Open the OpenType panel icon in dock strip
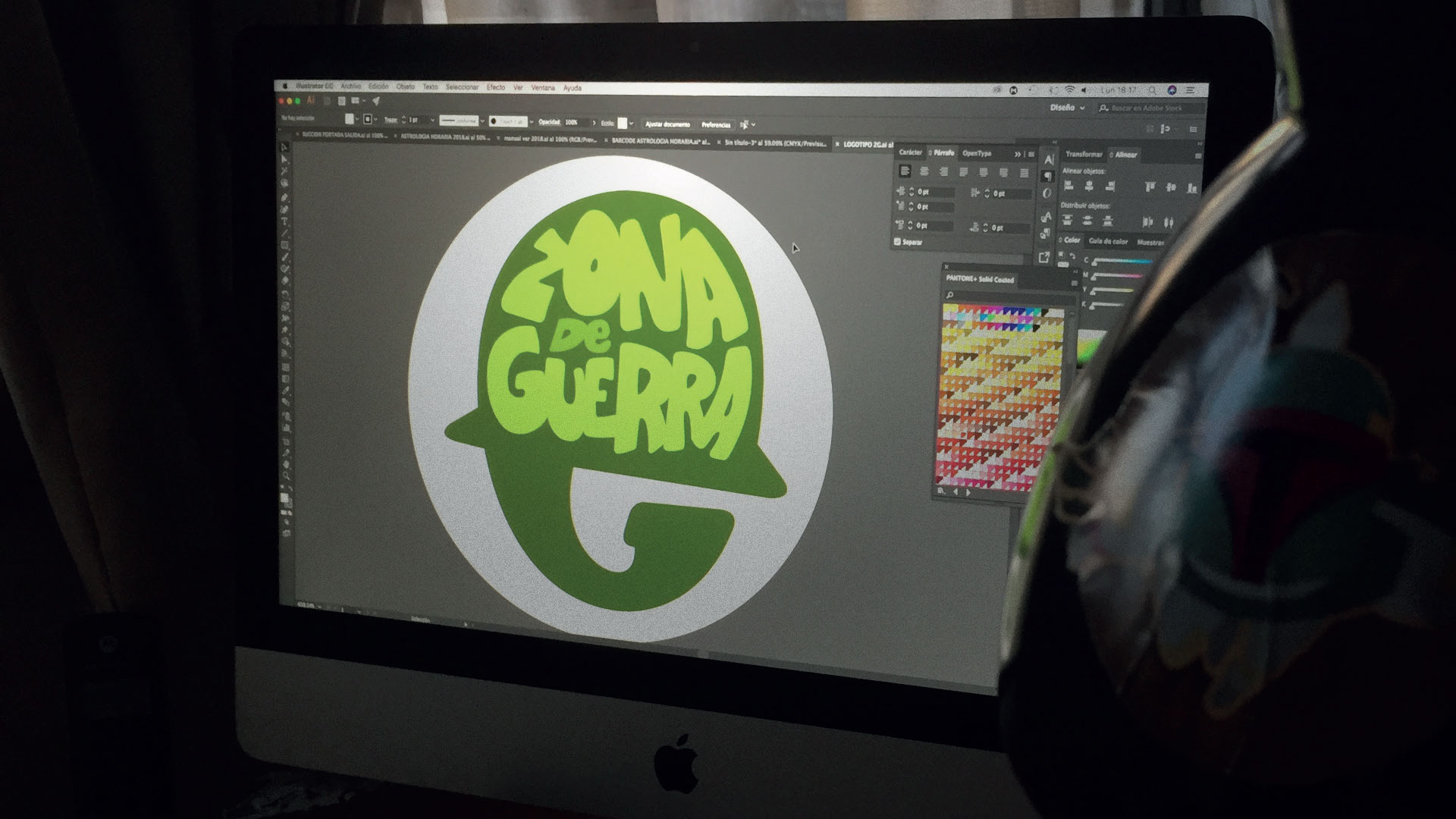 1047,194
